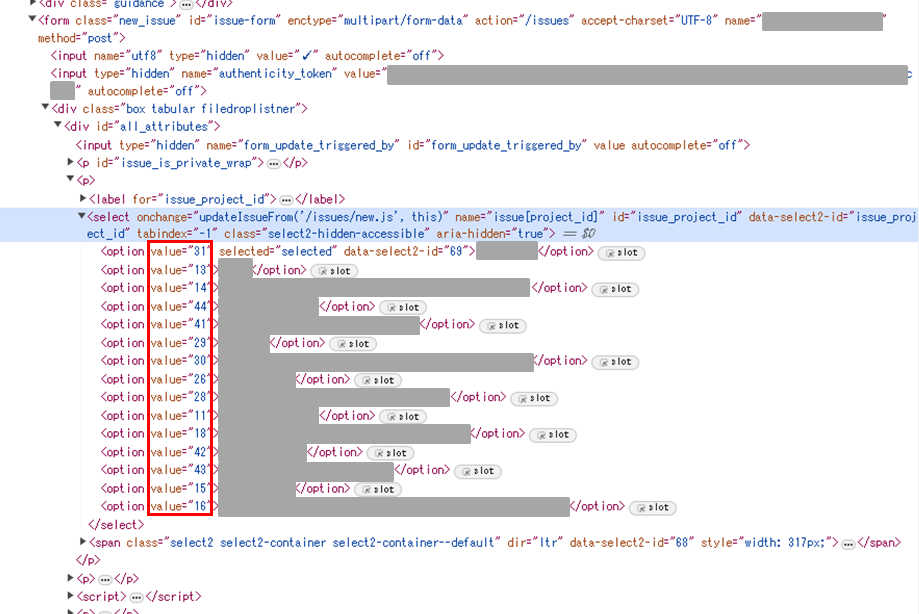Click slot badge of option value 30
Screen dimensions: 919x614
[x=615, y=361]
